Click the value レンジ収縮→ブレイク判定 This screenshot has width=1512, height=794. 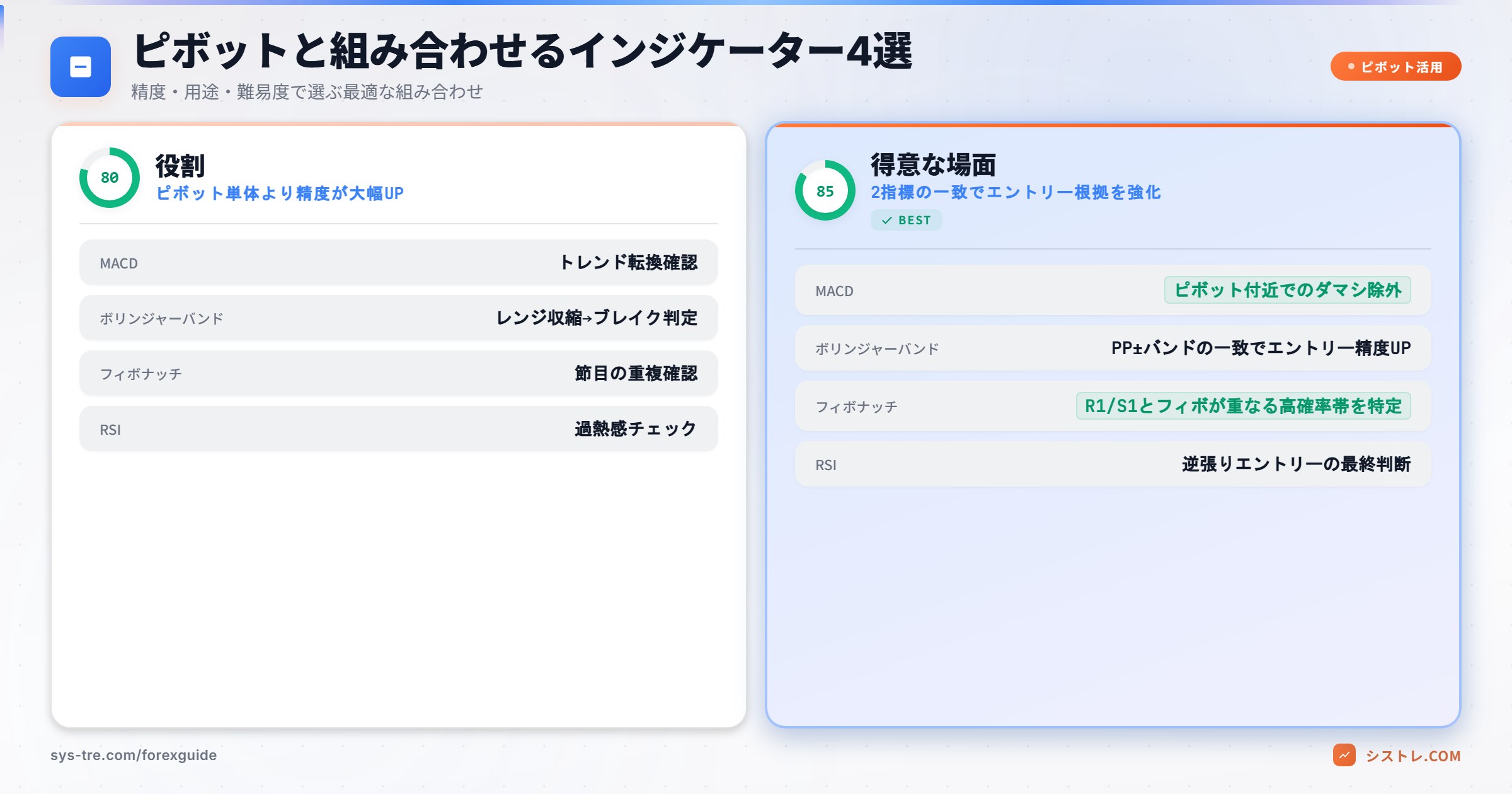[x=597, y=318]
